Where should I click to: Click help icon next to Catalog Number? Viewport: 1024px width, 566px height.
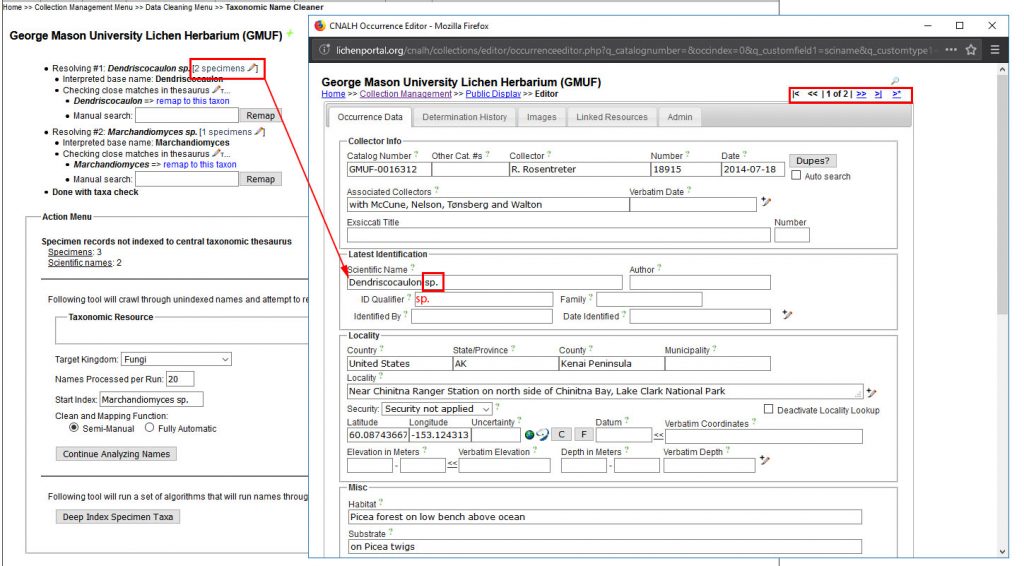click(x=416, y=155)
